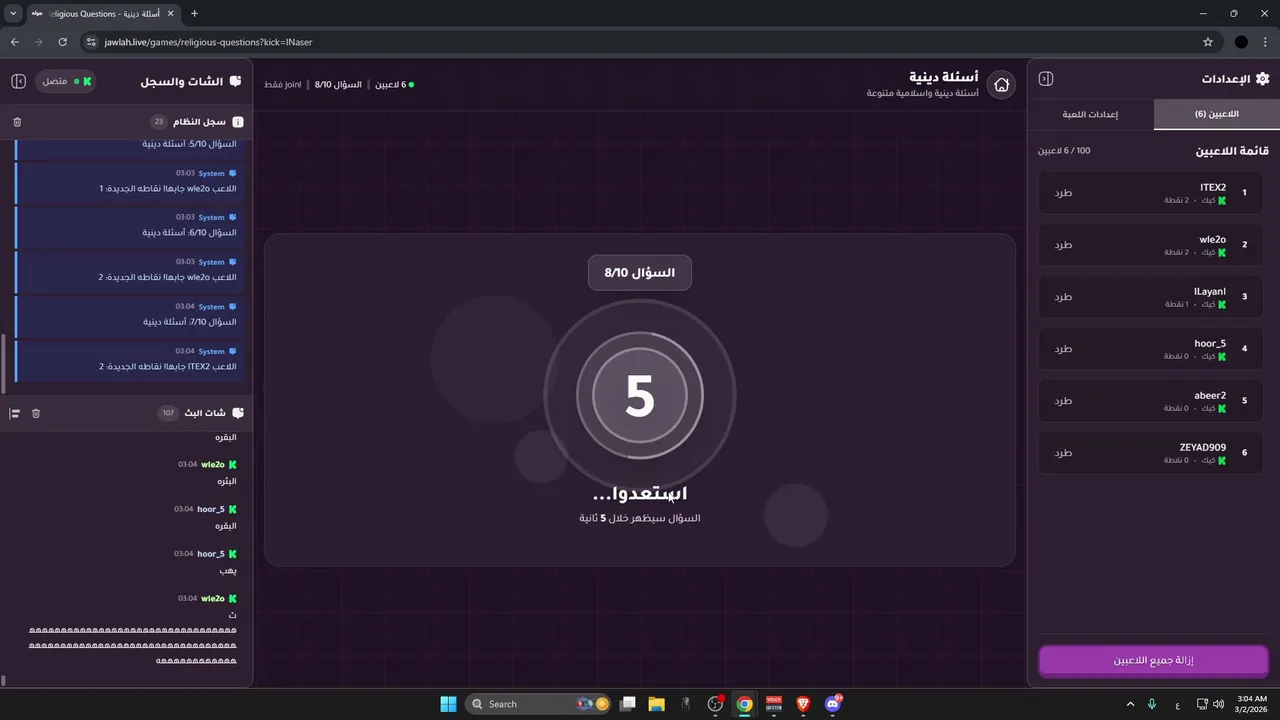Click 100 / 6 لاعبين count
The image size is (1280, 720).
1064,150
